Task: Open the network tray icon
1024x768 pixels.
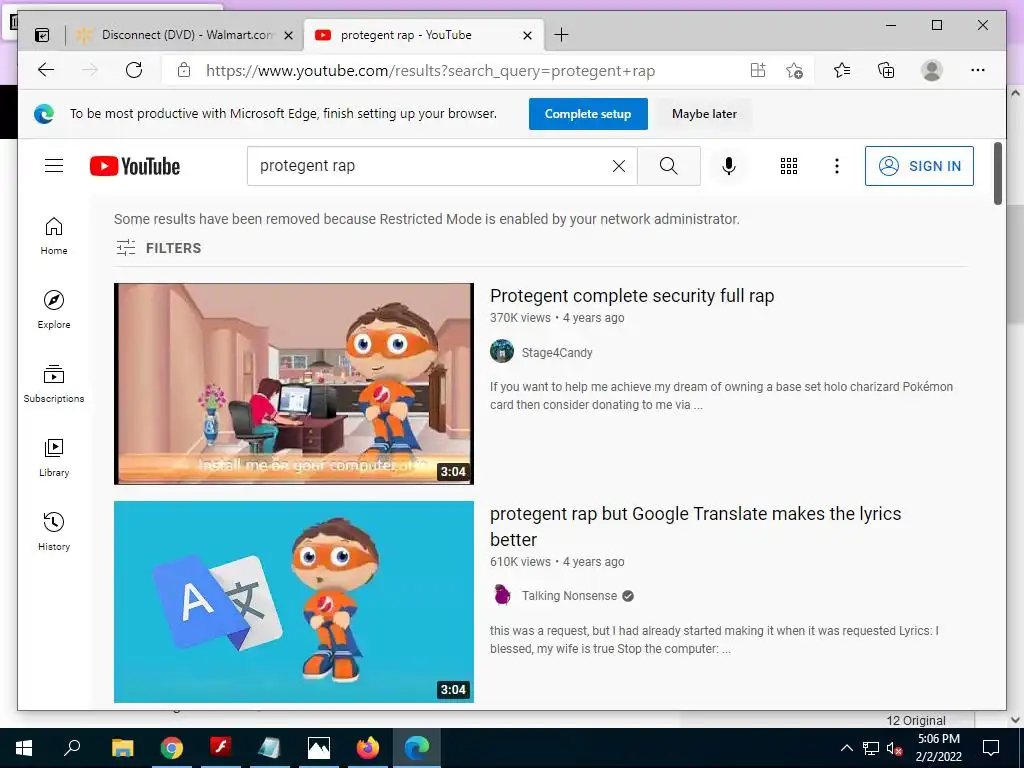Action: click(871, 748)
